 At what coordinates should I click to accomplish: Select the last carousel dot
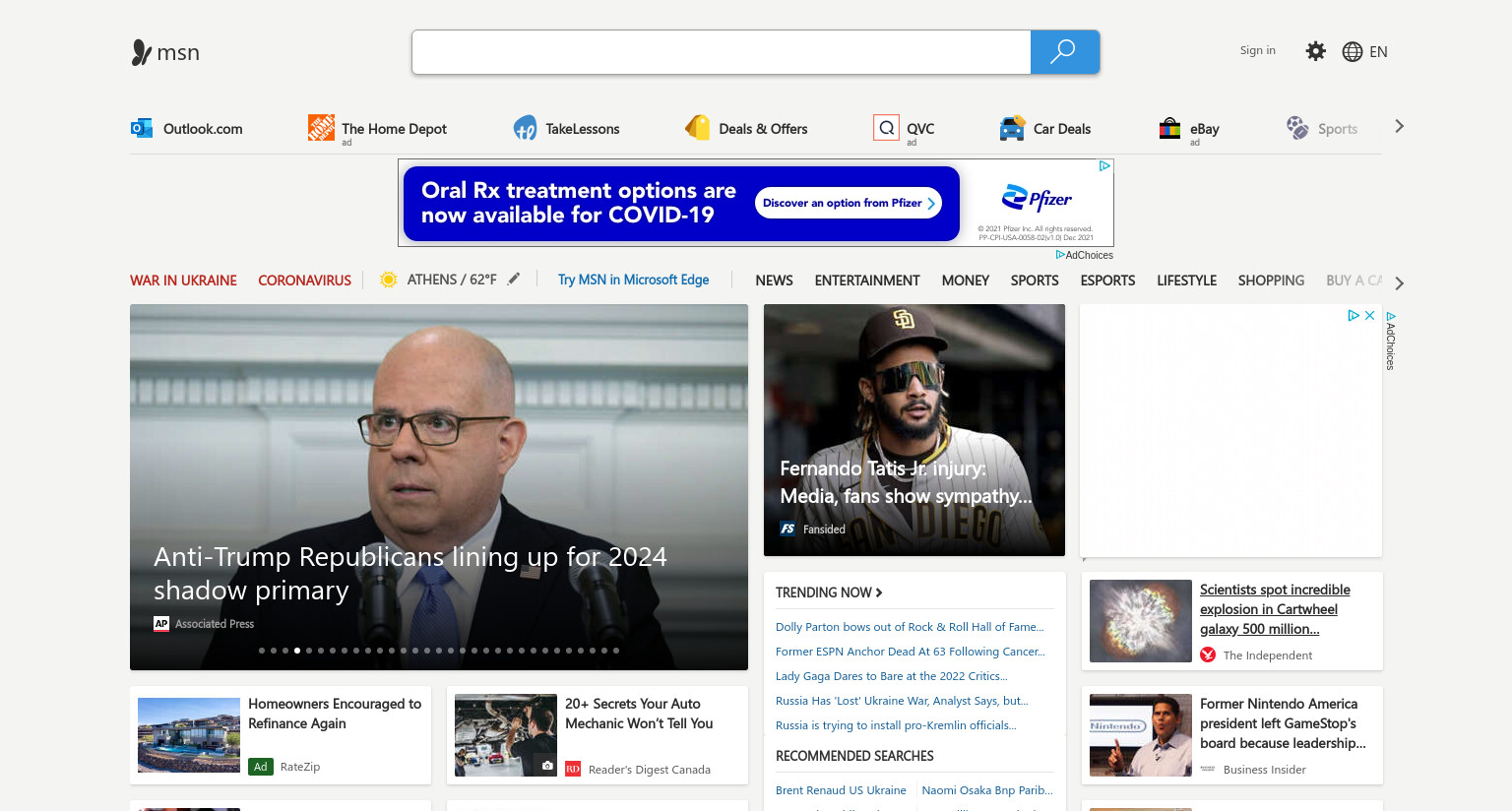click(616, 651)
